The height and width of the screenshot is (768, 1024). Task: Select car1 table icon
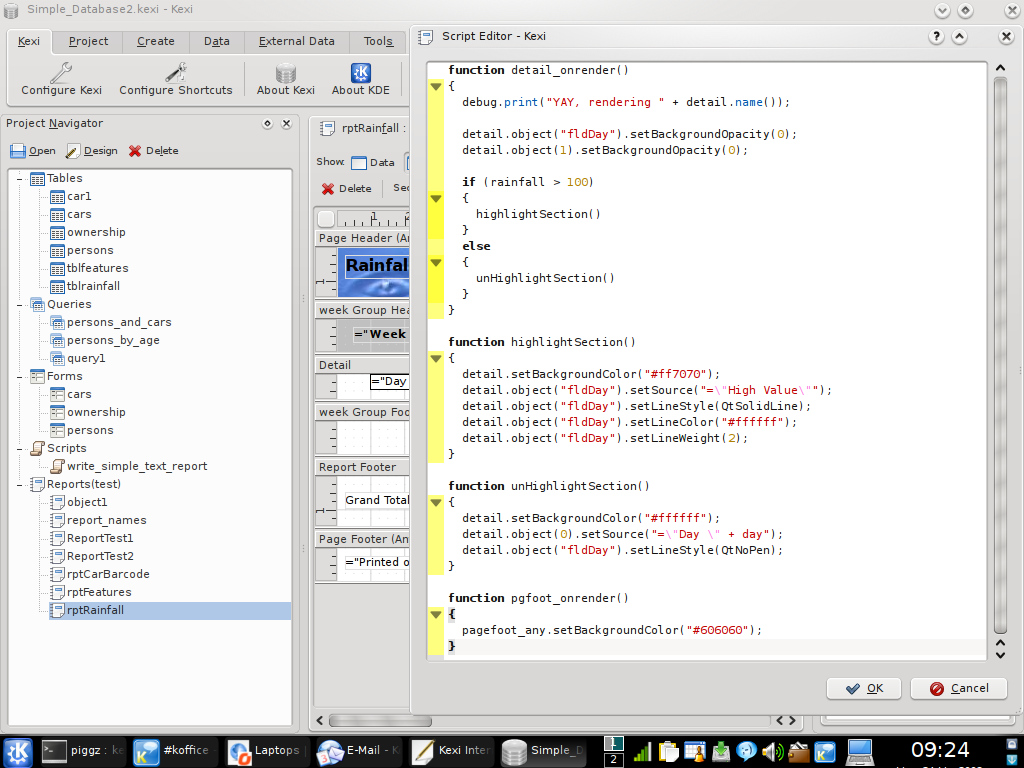(x=57, y=197)
